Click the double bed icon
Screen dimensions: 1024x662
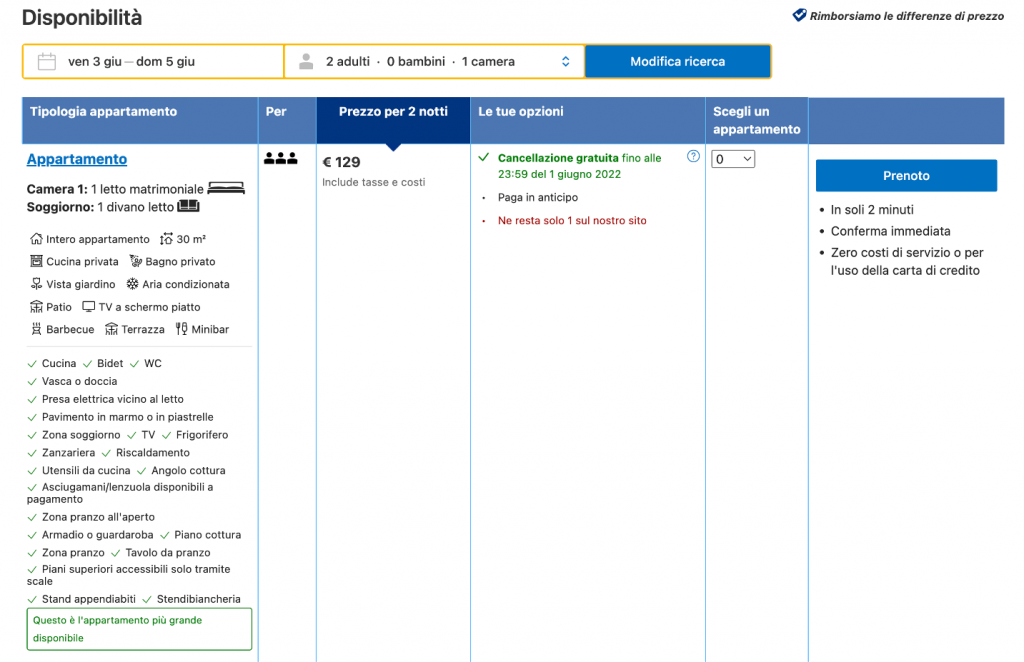pos(226,189)
